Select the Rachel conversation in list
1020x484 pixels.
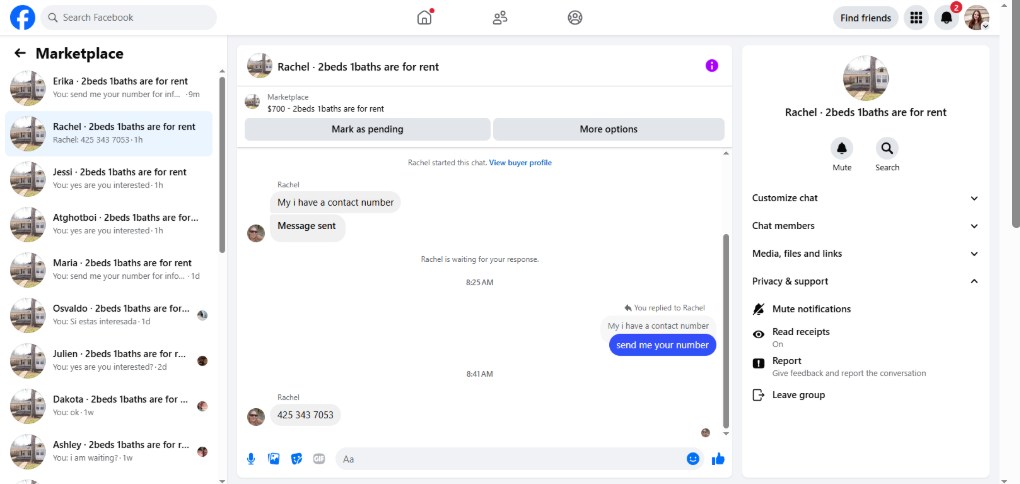click(x=109, y=133)
